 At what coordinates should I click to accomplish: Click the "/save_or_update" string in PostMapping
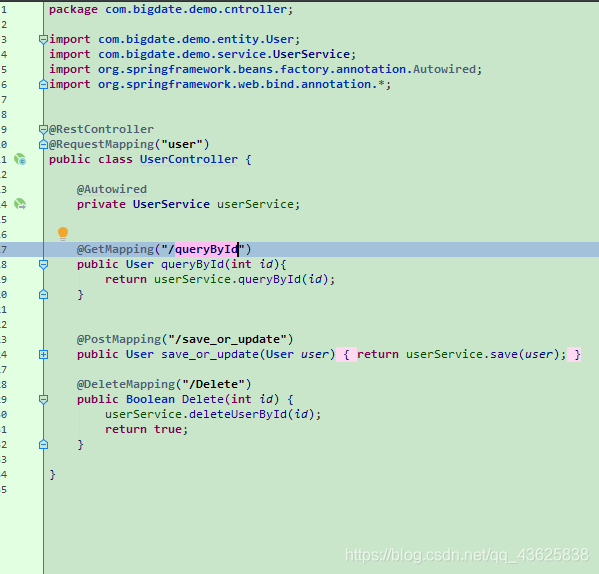pyautogui.click(x=227, y=340)
